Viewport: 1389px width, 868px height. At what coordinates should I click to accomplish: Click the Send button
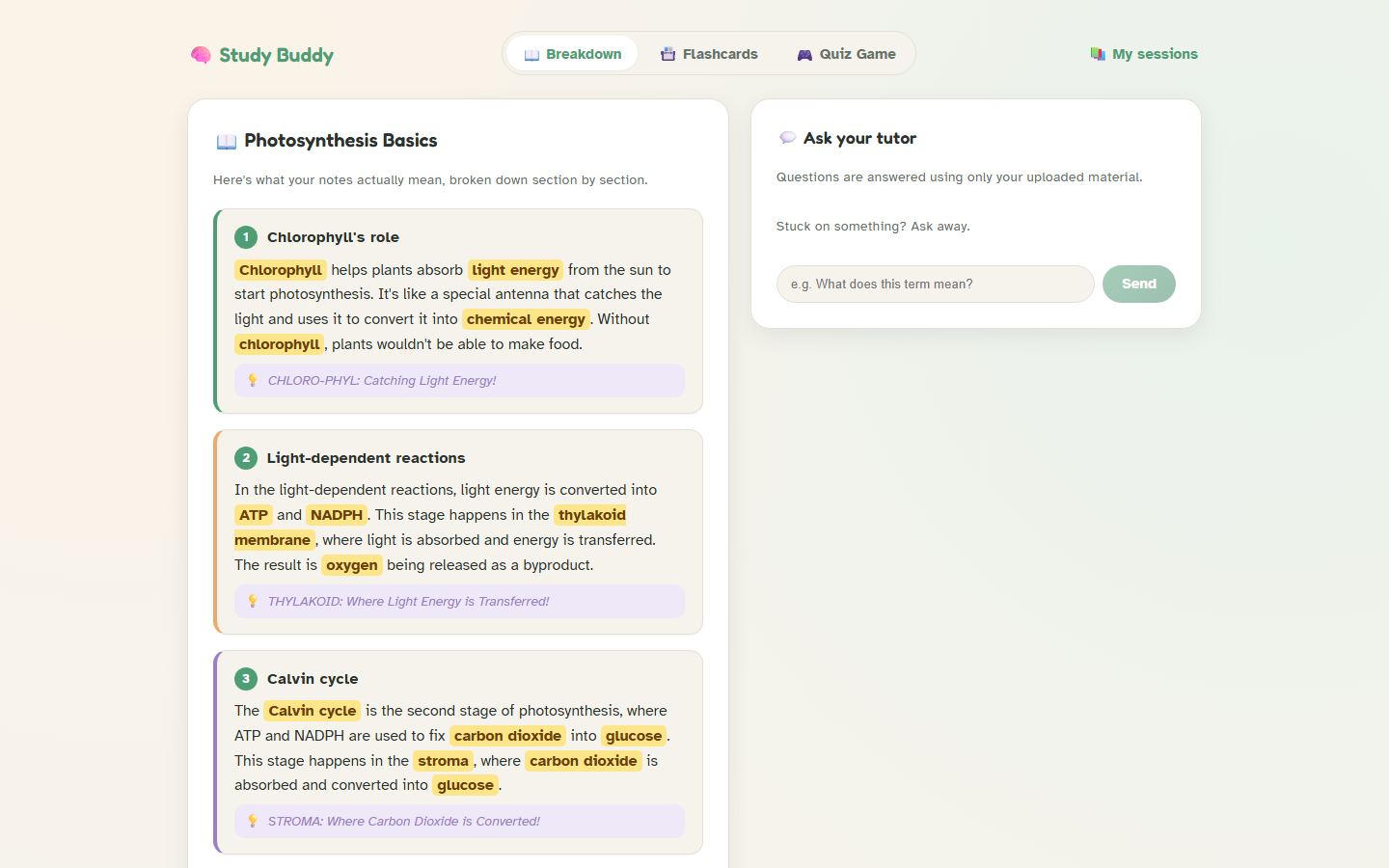click(1139, 284)
